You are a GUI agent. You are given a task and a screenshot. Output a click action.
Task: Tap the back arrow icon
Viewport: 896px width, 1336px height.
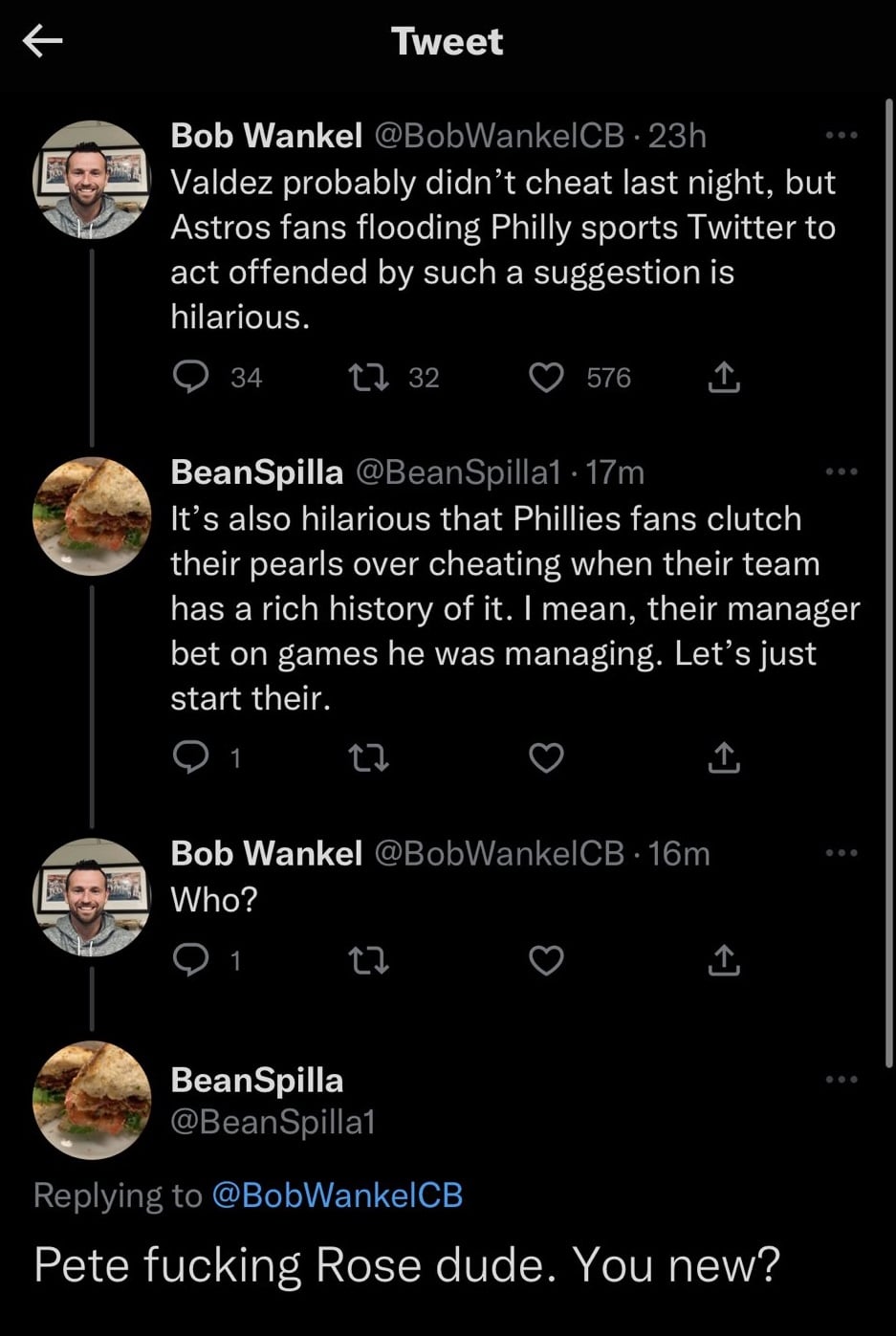(42, 40)
